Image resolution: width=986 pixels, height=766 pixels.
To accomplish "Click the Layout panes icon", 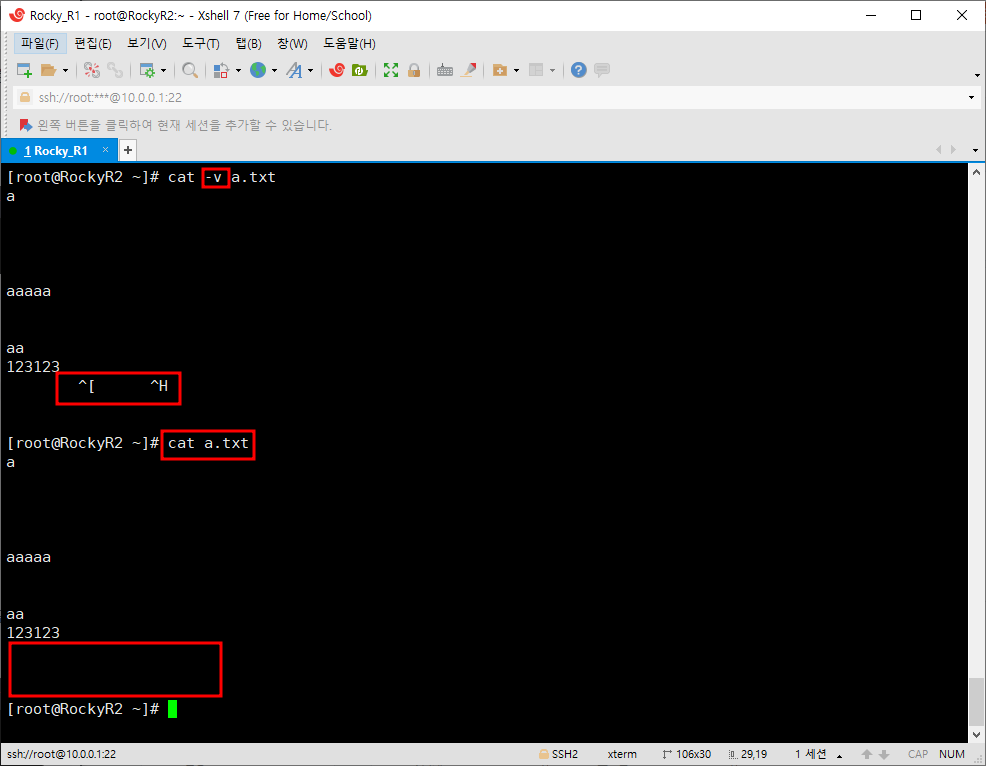I will click(x=536, y=70).
